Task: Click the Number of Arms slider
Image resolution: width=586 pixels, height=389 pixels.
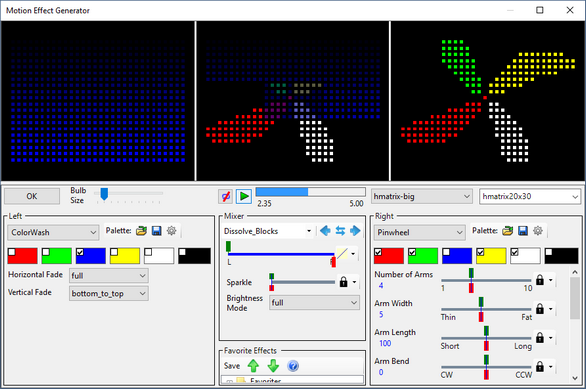Action: pos(486,280)
